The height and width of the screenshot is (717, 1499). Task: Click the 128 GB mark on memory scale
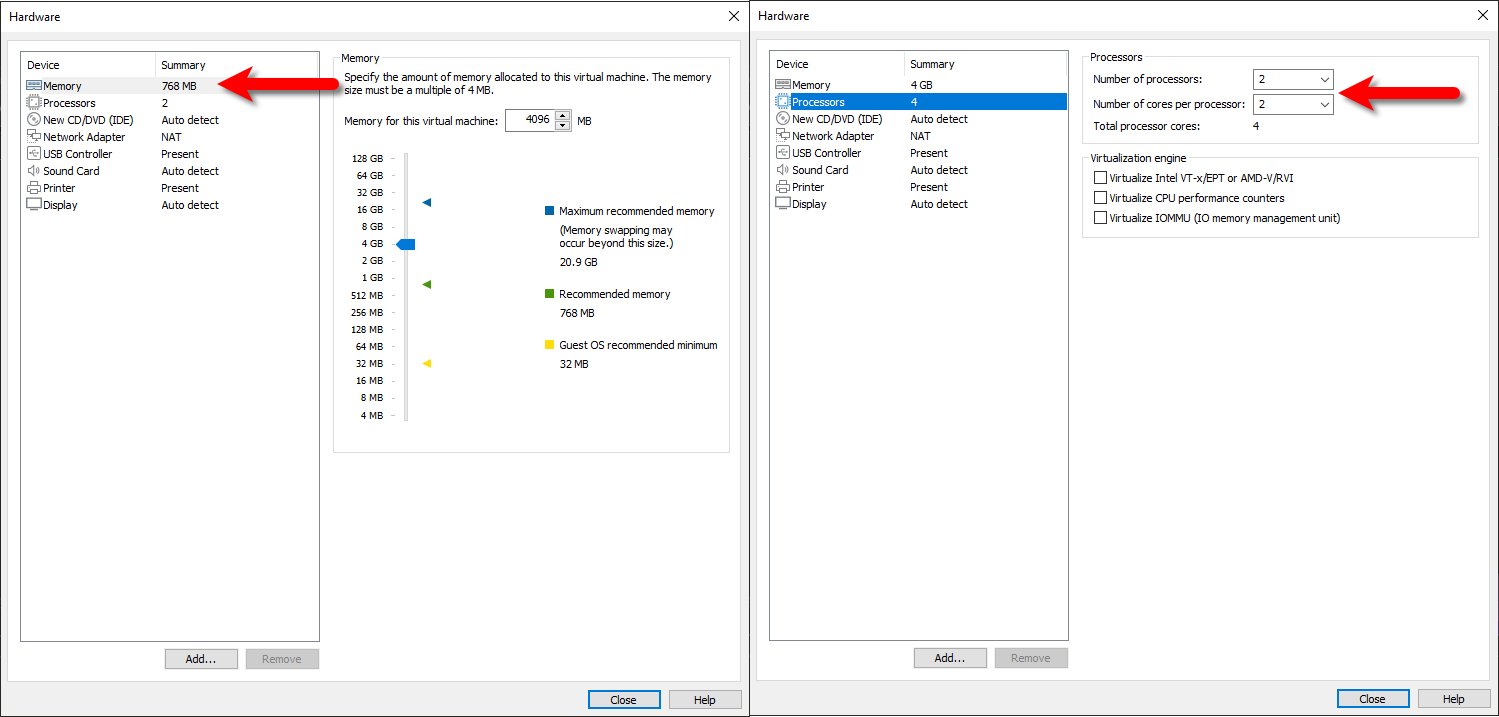click(367, 158)
